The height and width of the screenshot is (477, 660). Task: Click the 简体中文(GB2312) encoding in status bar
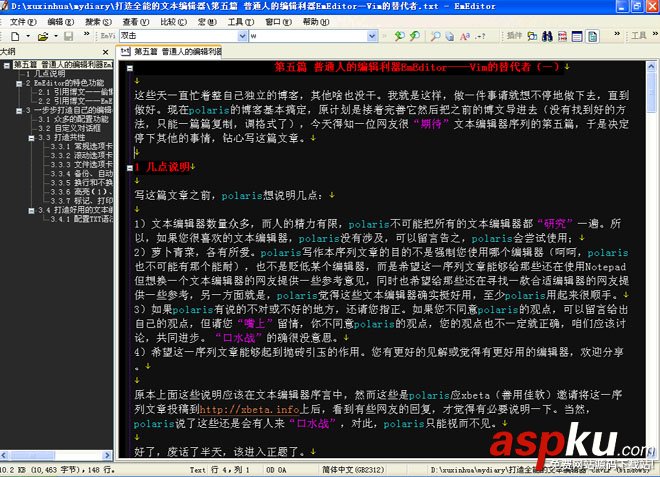click(x=353, y=470)
